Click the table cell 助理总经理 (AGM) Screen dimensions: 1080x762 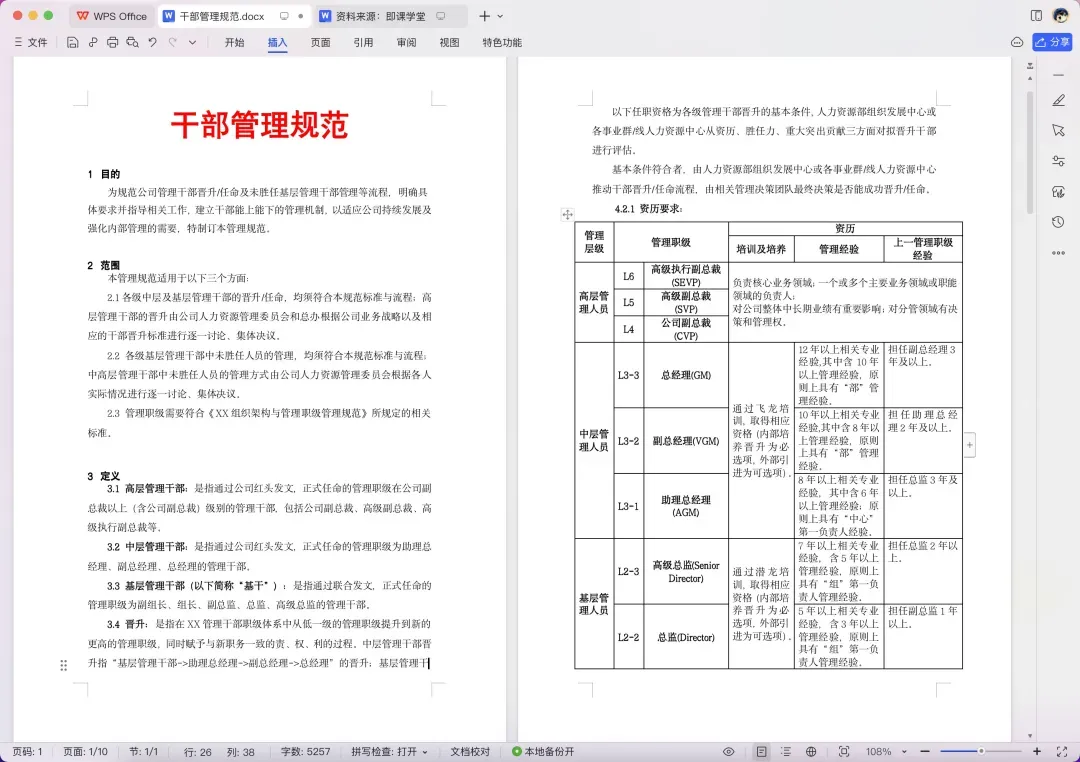[685, 506]
